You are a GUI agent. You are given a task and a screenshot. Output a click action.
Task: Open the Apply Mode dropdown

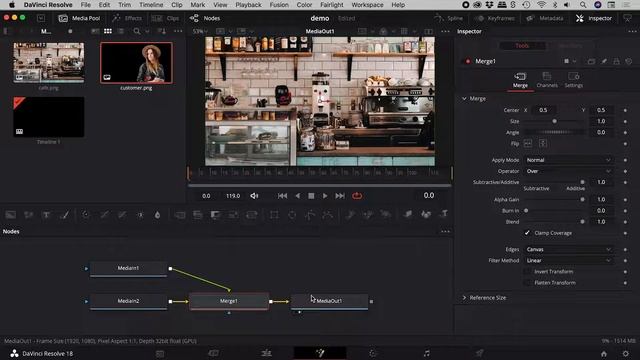(x=568, y=160)
